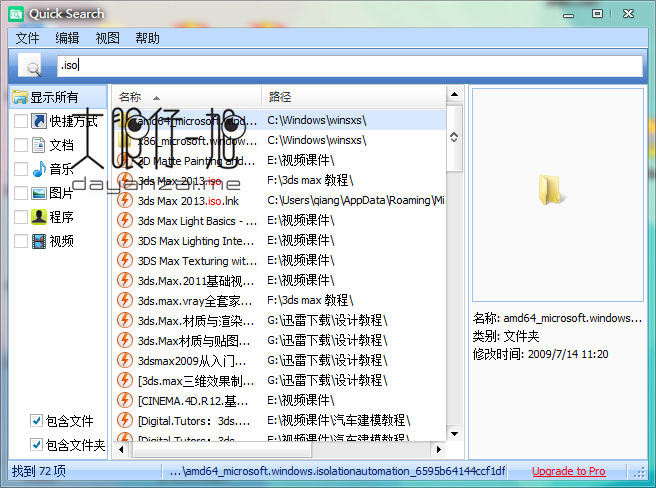Uncheck the 包含文件 checkbox
Viewport: 656px width, 488px height.
tap(36, 421)
